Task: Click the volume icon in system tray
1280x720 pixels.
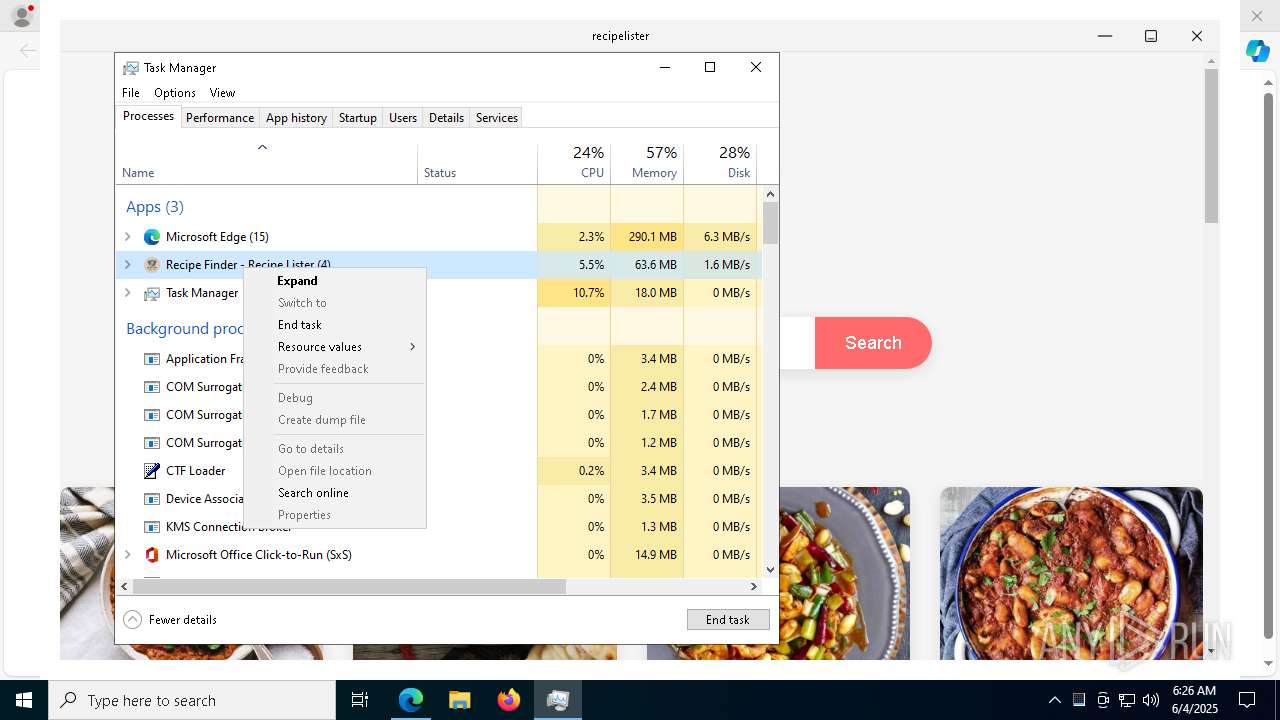Action: point(1151,700)
